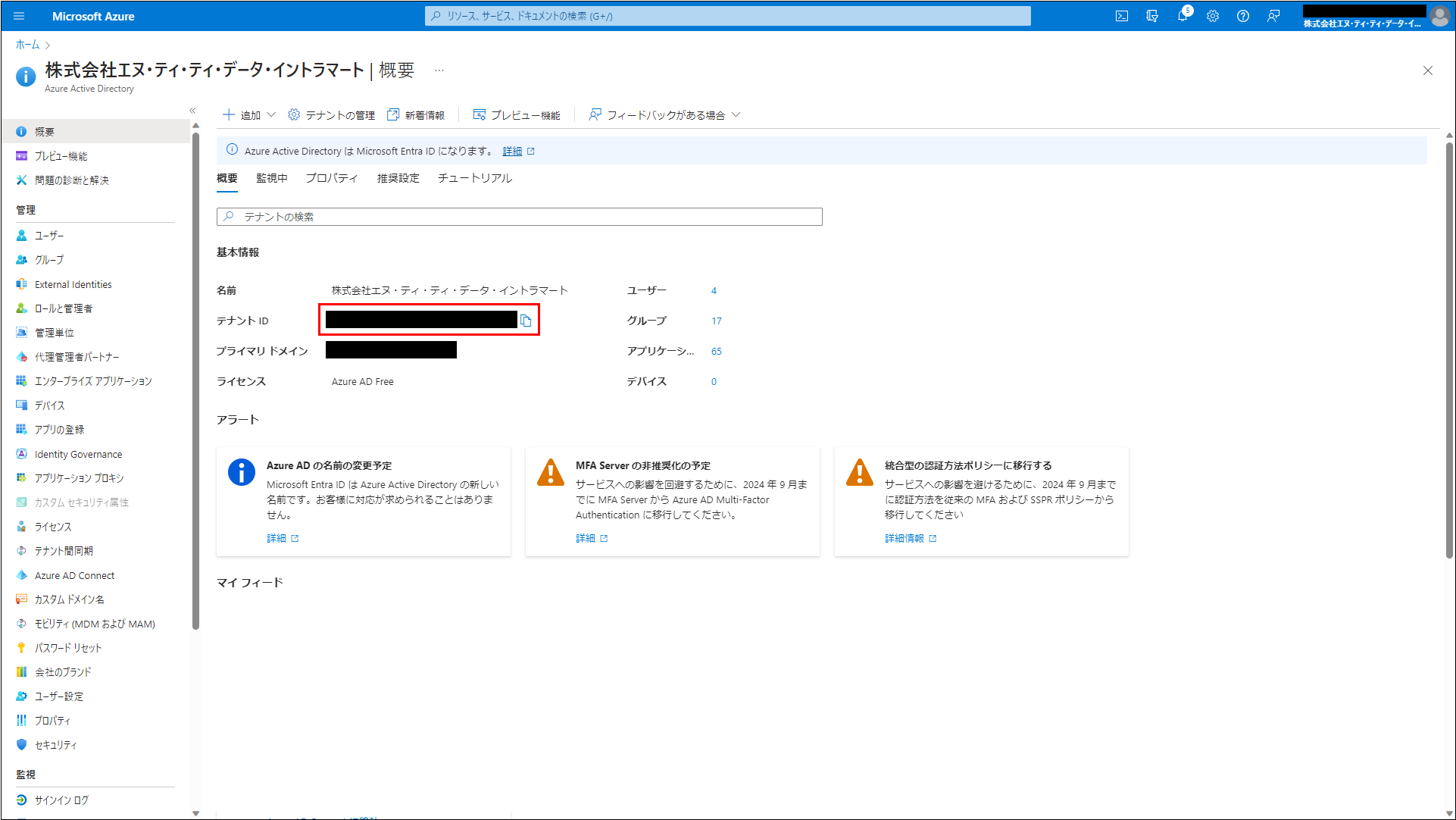This screenshot has width=1456, height=820.
Task: Click the ライセンス icon in sidebar
Action: pos(21,525)
